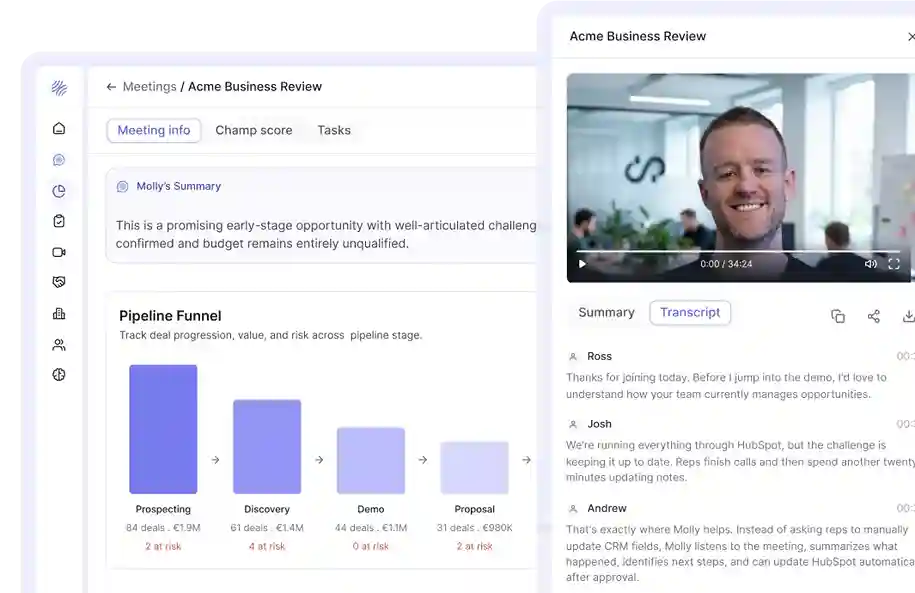Viewport: 915px width, 593px height.
Task: Switch to the Tasks tab
Action: tap(334, 130)
